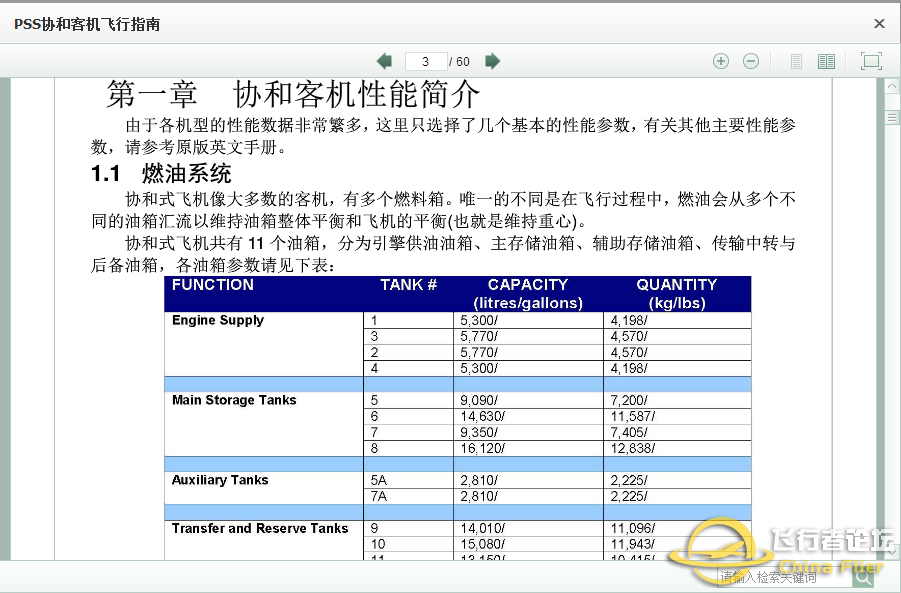
Task: Click the page number field showing 3
Action: (426, 62)
